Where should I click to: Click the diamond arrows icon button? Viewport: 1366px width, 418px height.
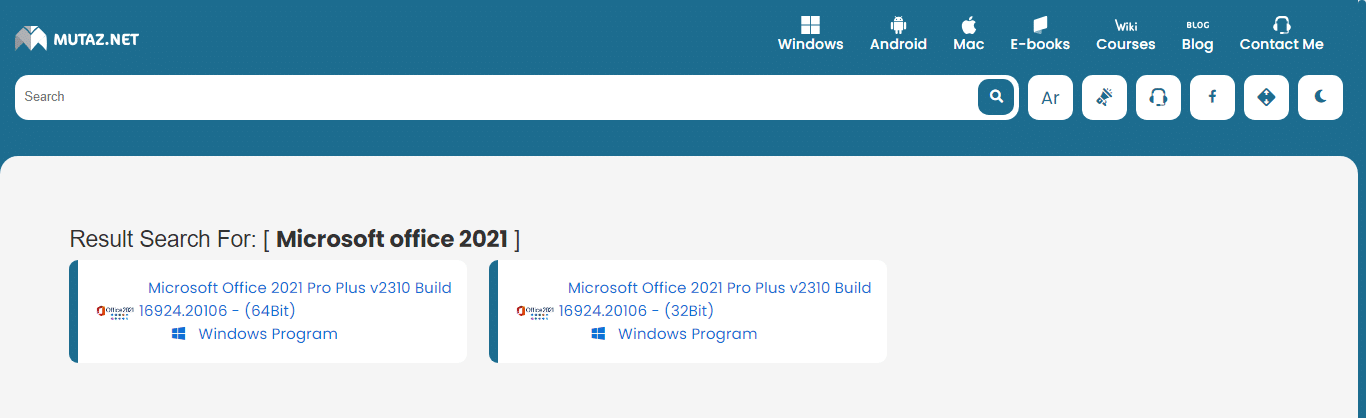coord(1266,97)
